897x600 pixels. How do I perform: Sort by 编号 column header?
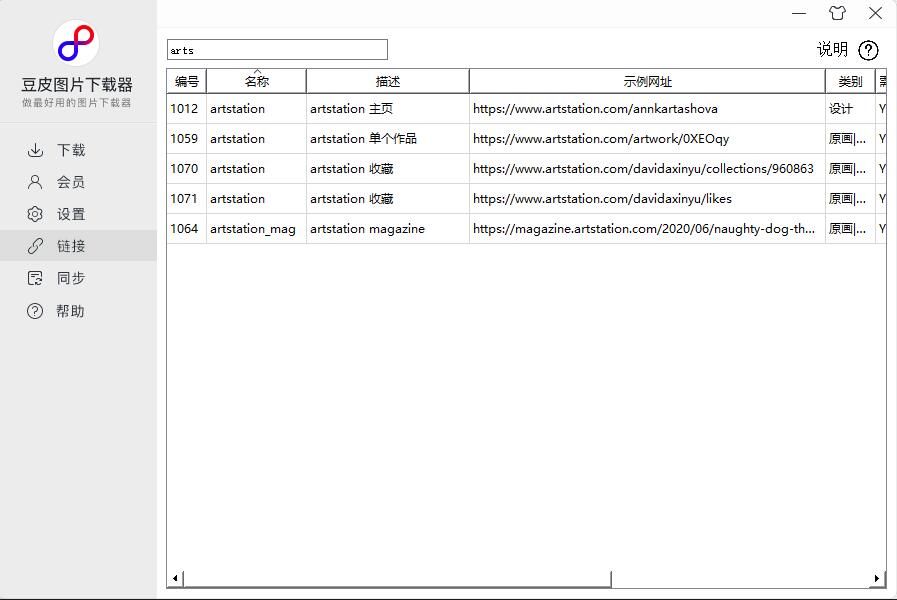click(186, 81)
